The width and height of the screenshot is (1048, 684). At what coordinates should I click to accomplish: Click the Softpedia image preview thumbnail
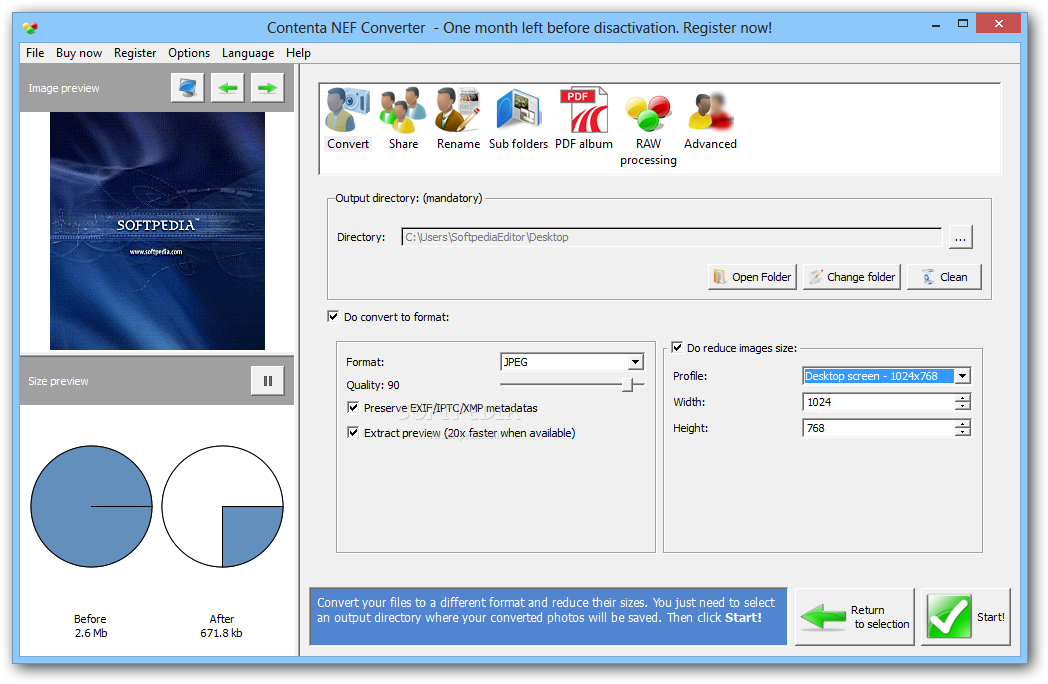click(157, 231)
